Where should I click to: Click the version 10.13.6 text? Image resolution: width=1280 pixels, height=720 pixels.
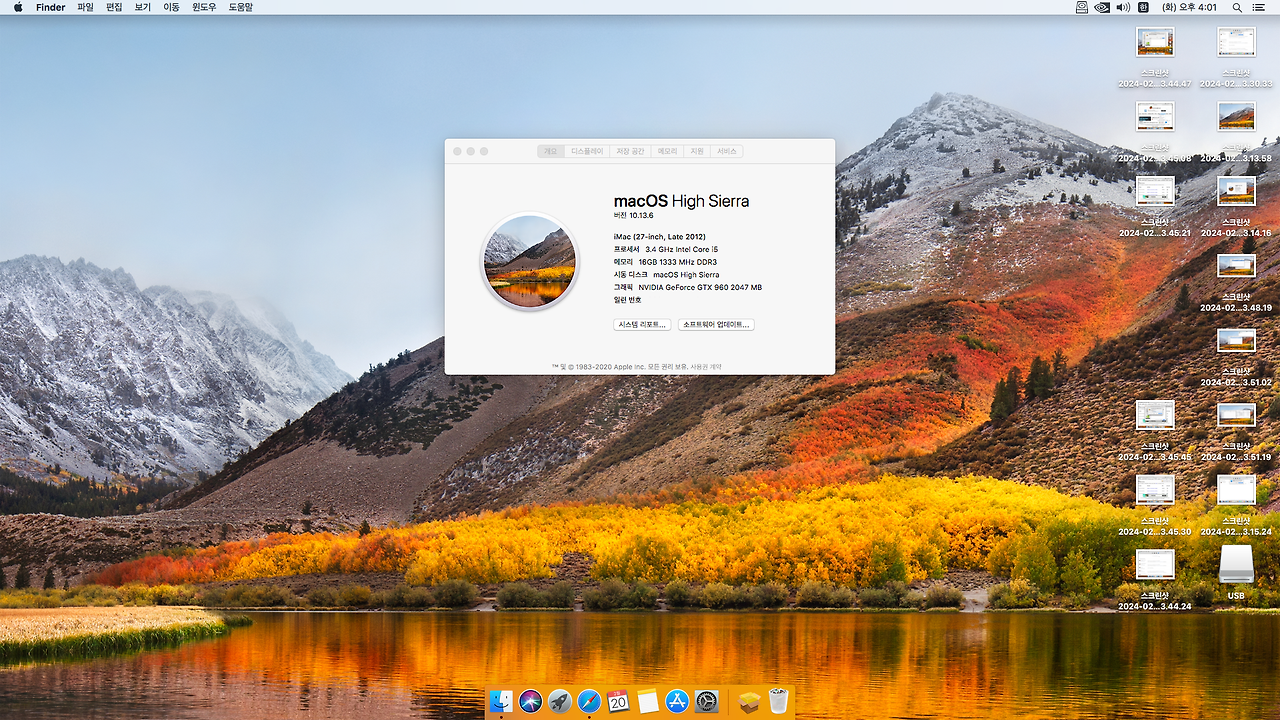(x=633, y=216)
